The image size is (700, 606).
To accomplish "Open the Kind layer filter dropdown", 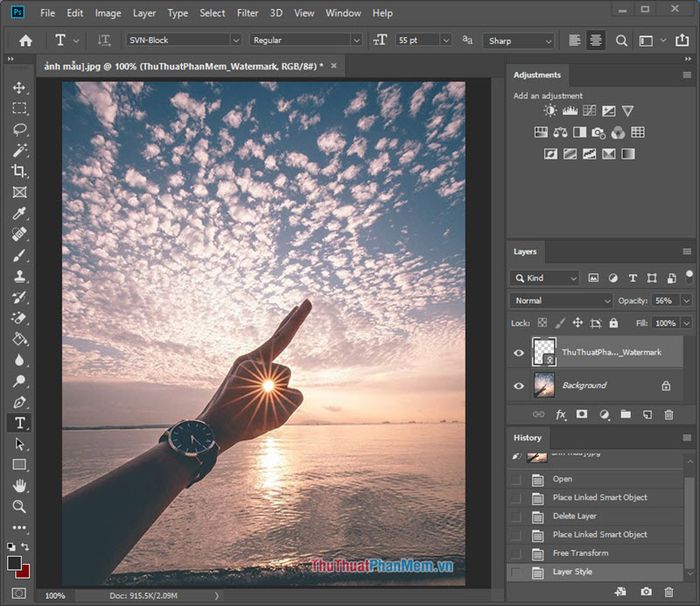I will tap(544, 278).
